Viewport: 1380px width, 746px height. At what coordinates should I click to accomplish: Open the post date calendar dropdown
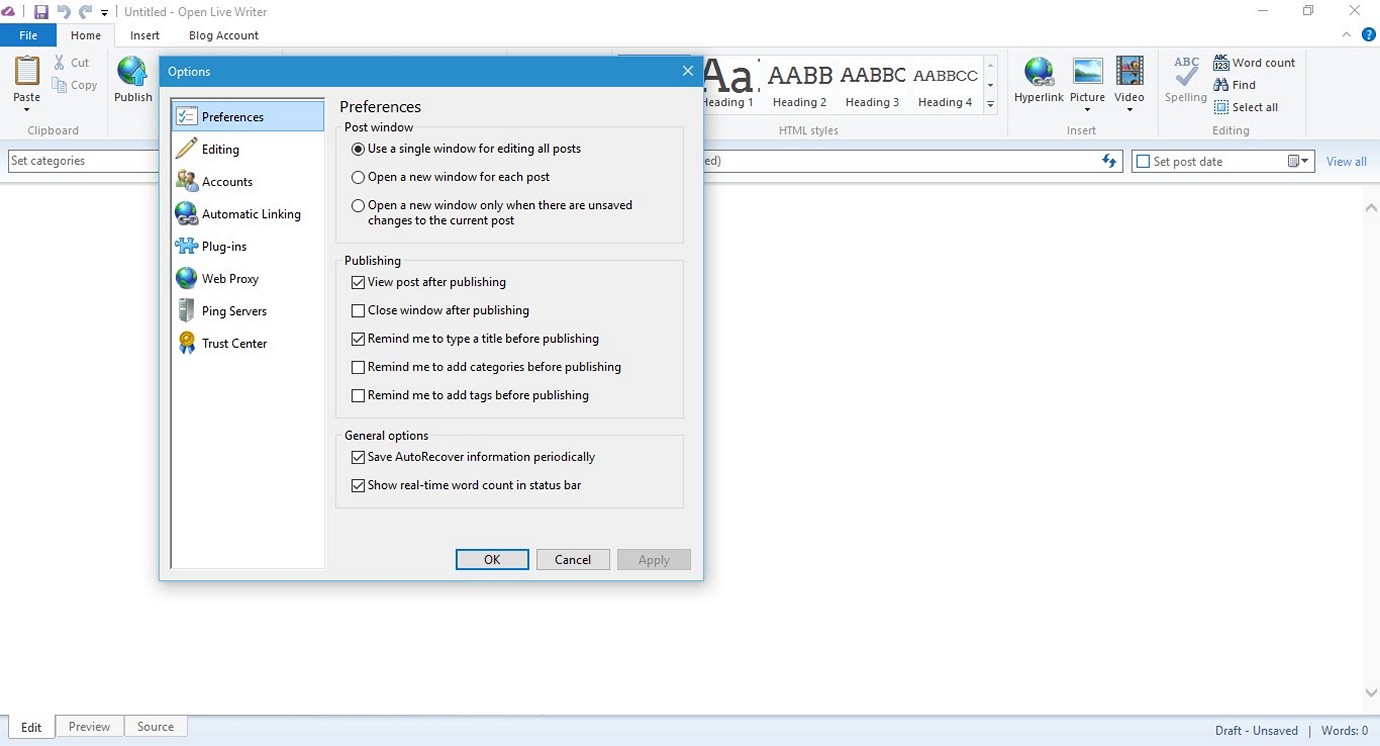click(1298, 161)
